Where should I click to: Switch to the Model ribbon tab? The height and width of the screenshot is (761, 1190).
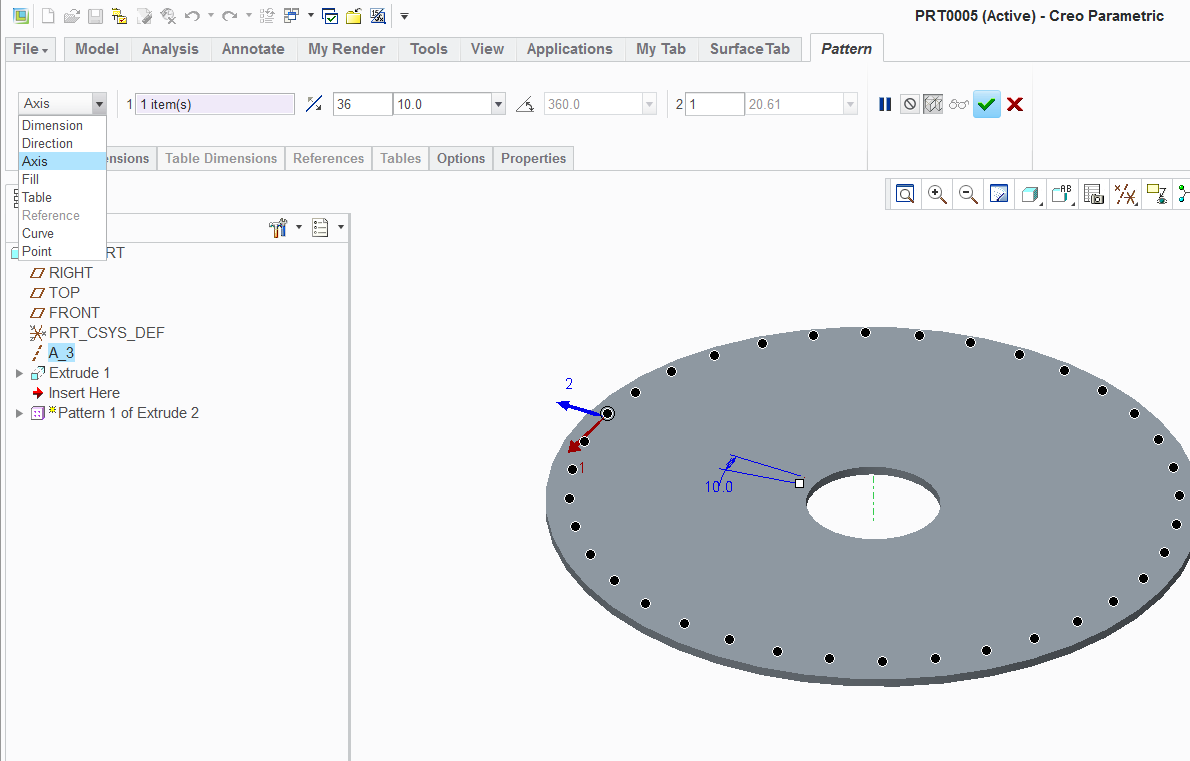pyautogui.click(x=97, y=49)
